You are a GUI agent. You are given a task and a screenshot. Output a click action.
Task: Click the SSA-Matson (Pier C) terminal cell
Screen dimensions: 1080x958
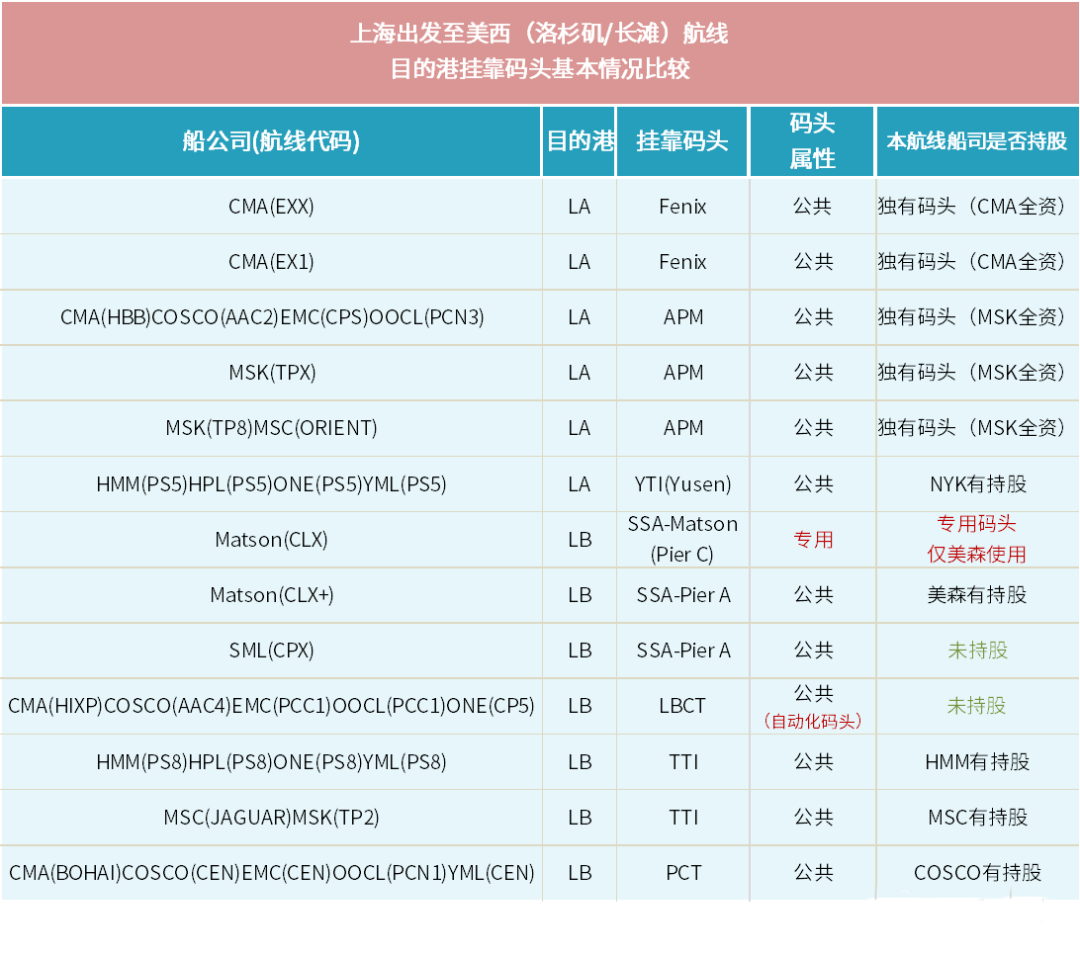point(683,539)
